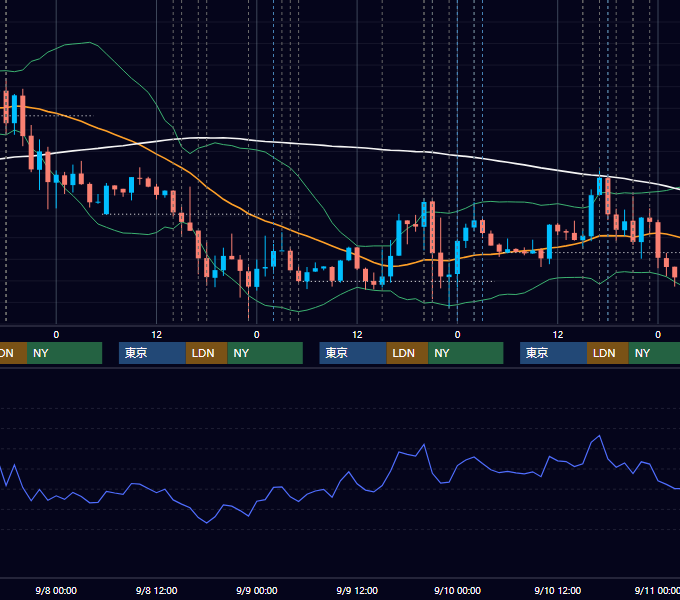
Task: Click the NY session block after 9/8 LDN
Action: click(x=265, y=353)
